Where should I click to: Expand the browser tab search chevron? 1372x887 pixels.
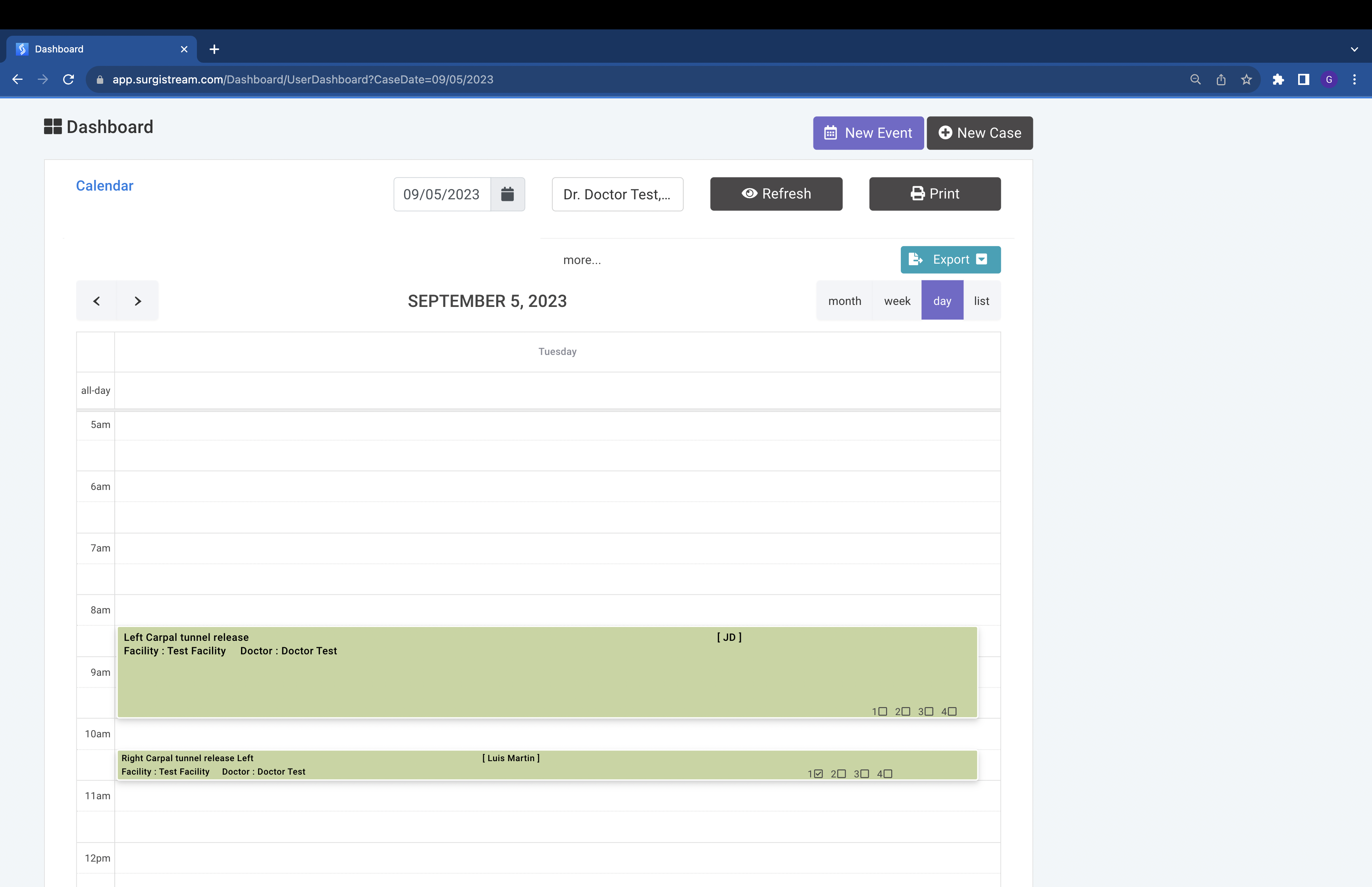pyautogui.click(x=1354, y=50)
